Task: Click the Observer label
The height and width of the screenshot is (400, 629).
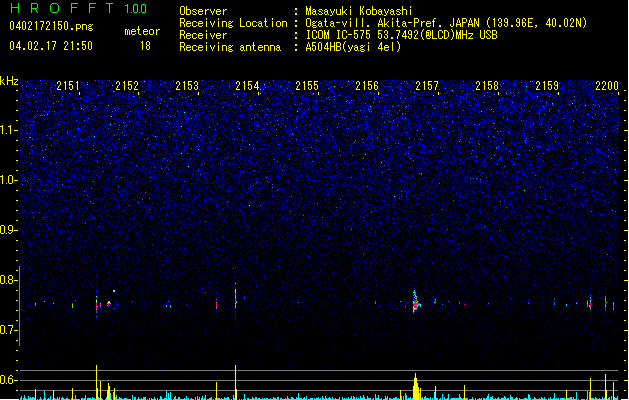Action: (x=203, y=11)
